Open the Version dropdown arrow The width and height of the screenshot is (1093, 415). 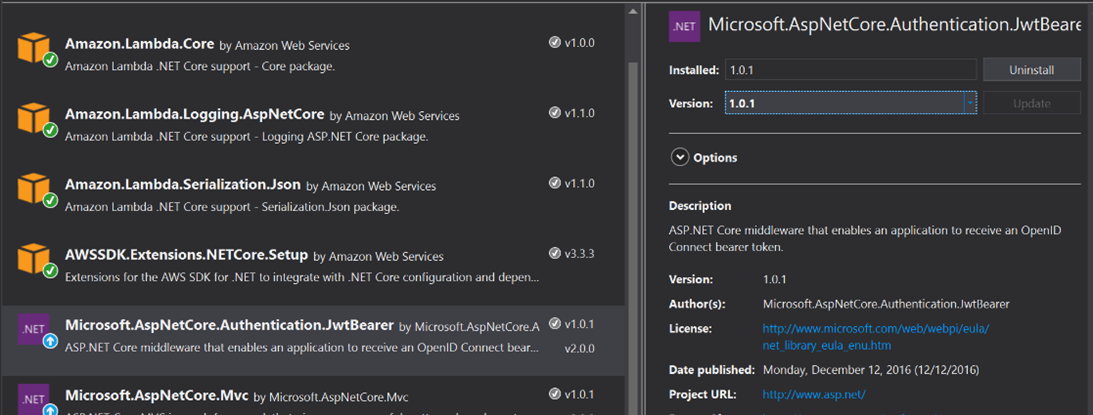click(970, 103)
